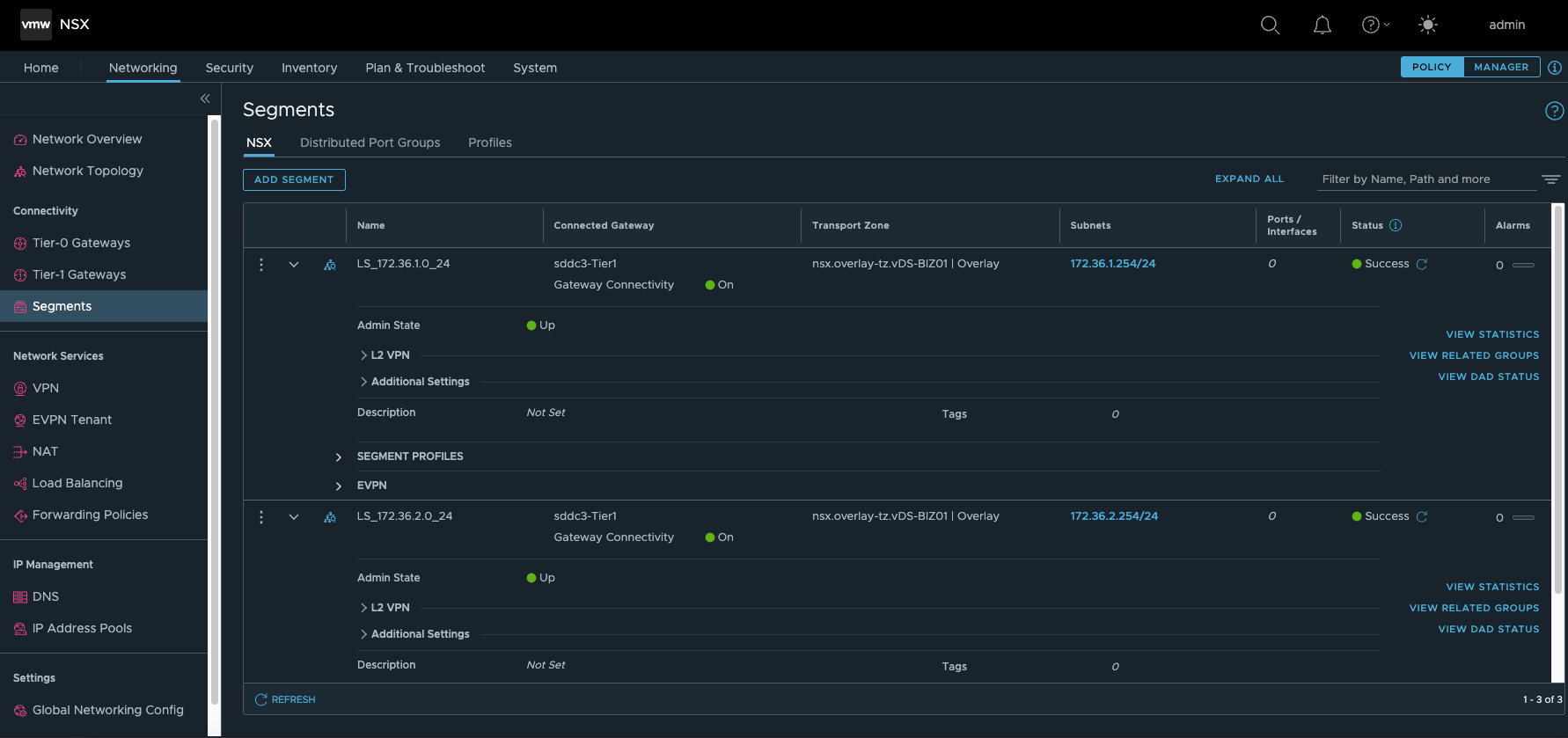Click topology icon of LS_172.36.2.0_24
The height and width of the screenshot is (738, 1568).
[330, 517]
